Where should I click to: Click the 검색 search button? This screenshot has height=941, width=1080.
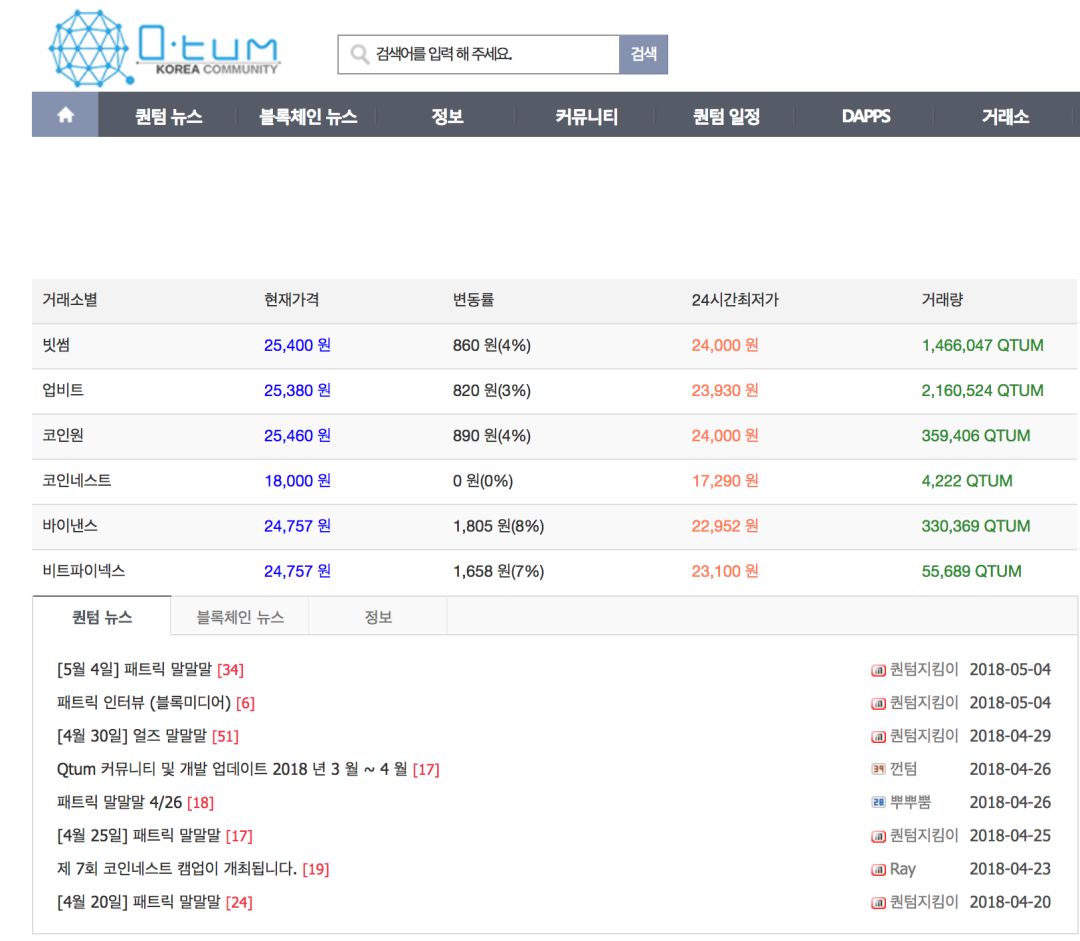tap(643, 54)
